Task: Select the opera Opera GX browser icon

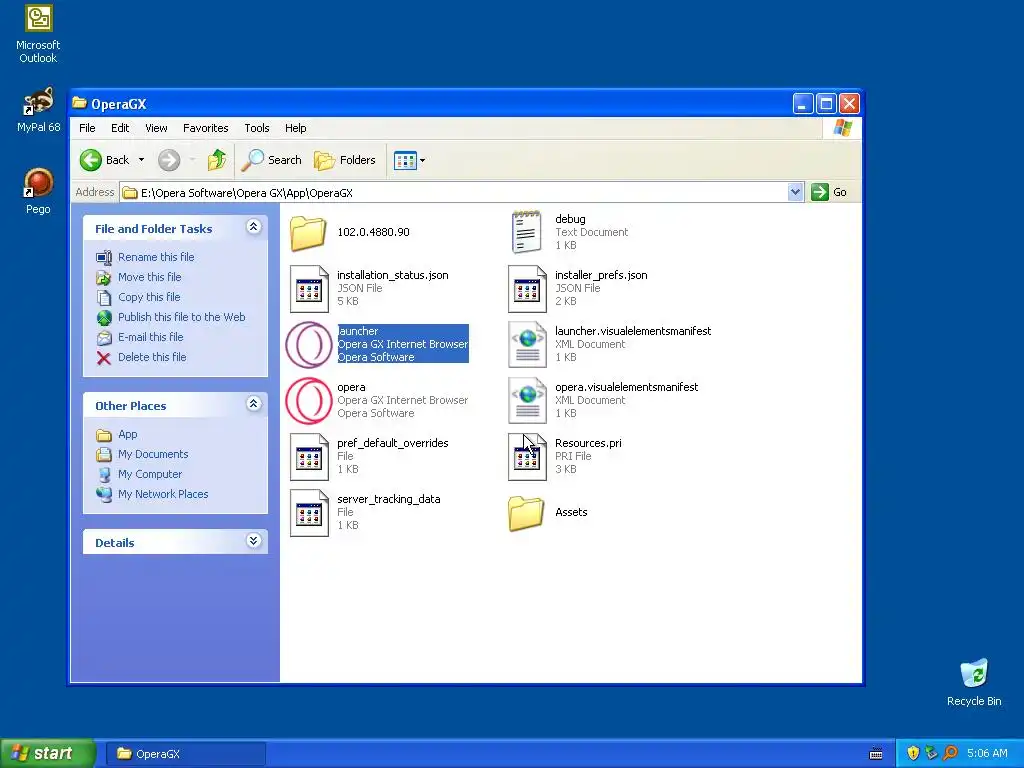Action: [x=309, y=400]
